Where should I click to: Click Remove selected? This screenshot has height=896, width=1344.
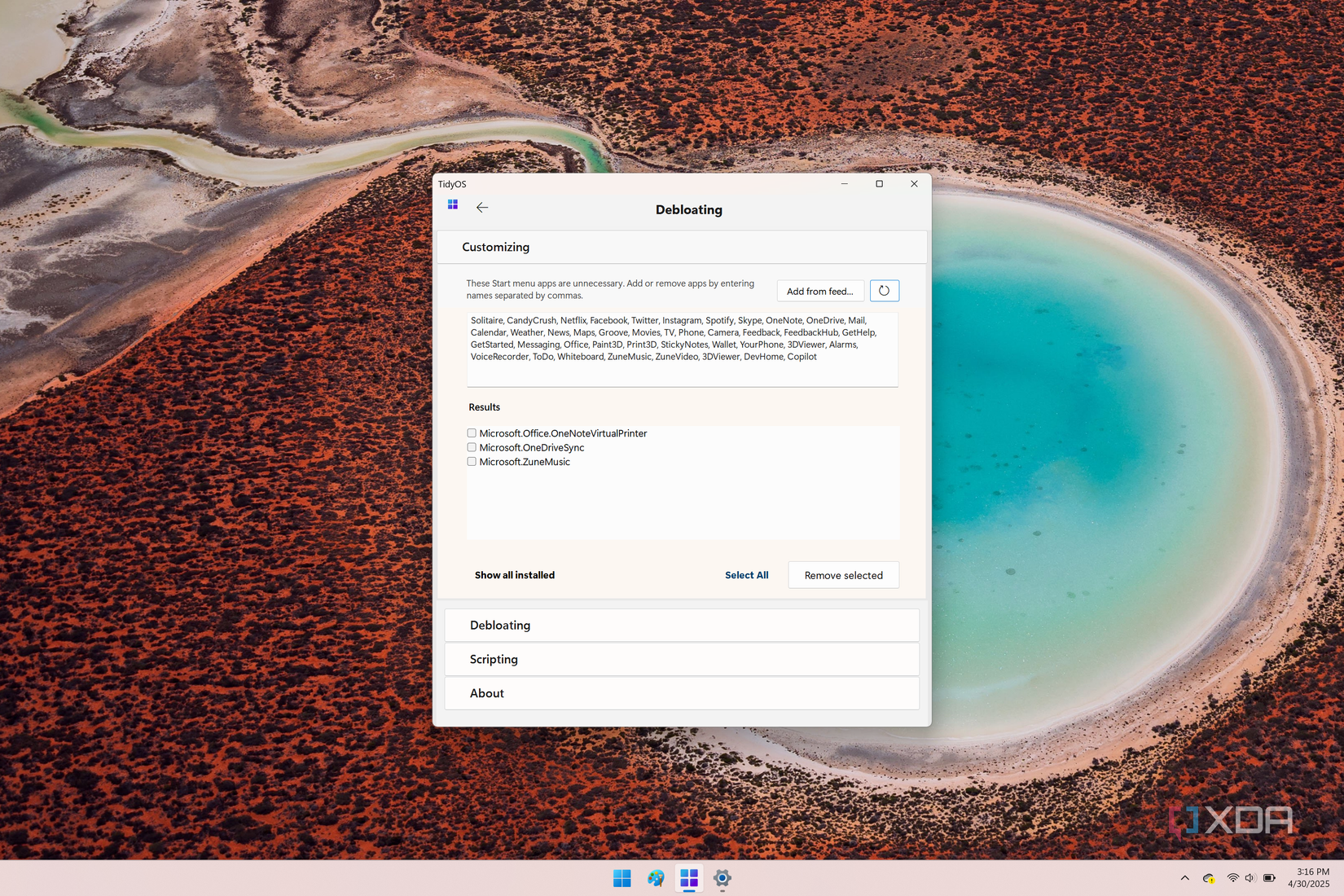(843, 574)
